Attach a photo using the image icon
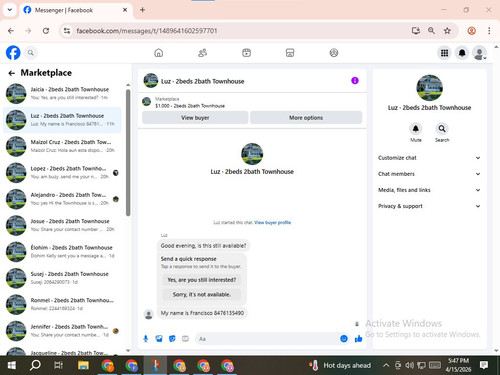Viewport: 500px width, 375px height. (159, 339)
